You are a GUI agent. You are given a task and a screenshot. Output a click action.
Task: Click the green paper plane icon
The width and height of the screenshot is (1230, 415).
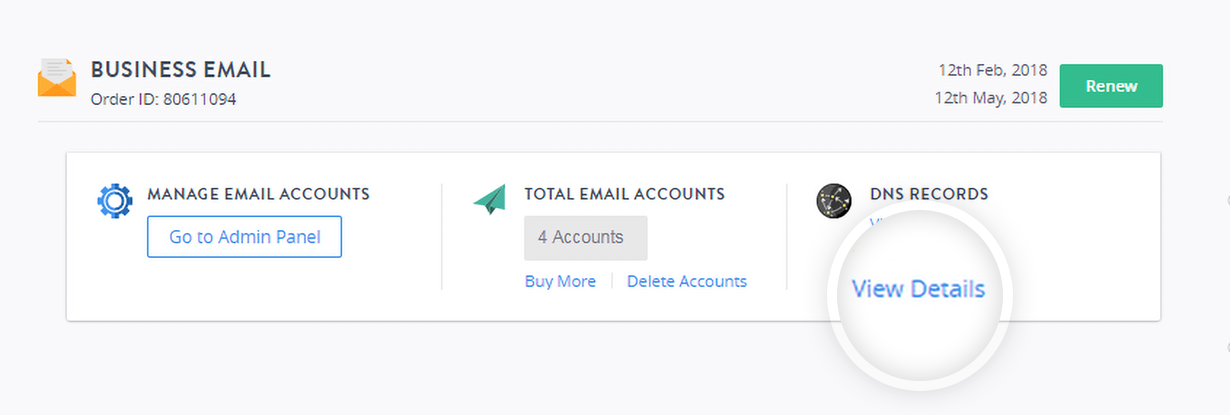(490, 198)
